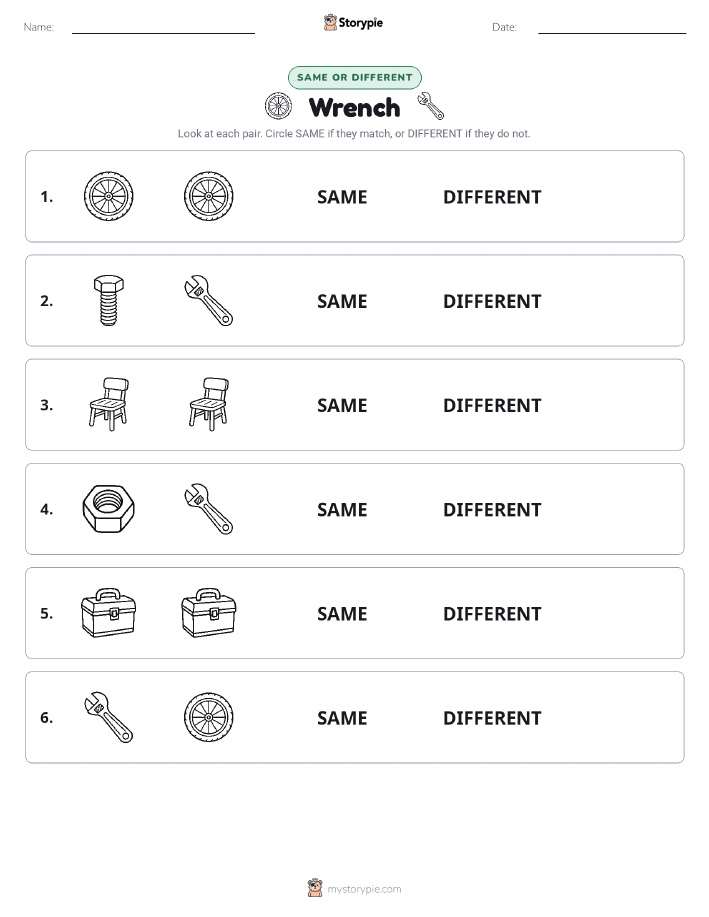Click the wrench icon beside the Wrench title
The height and width of the screenshot is (917, 709).
pos(431,106)
